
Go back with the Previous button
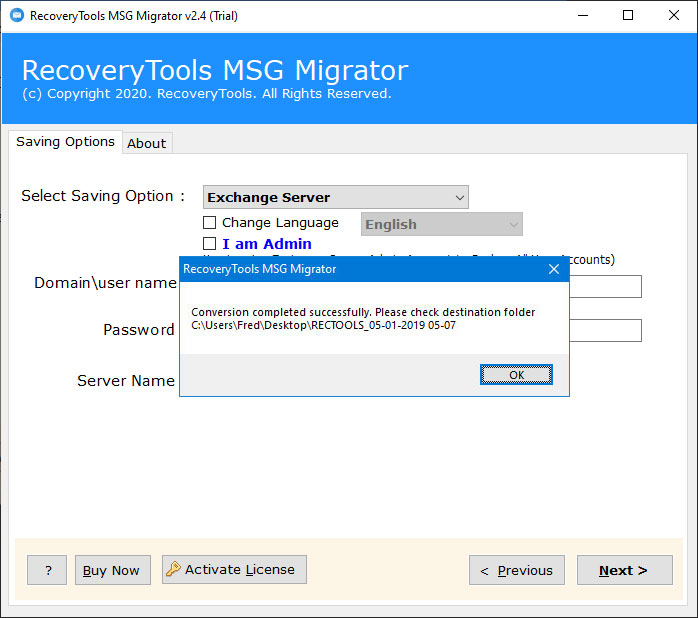point(517,570)
